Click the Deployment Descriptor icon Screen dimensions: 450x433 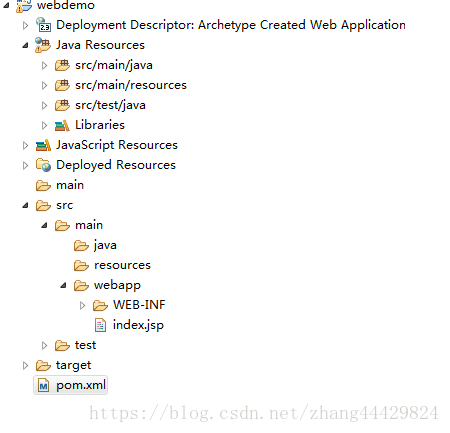click(x=43, y=25)
